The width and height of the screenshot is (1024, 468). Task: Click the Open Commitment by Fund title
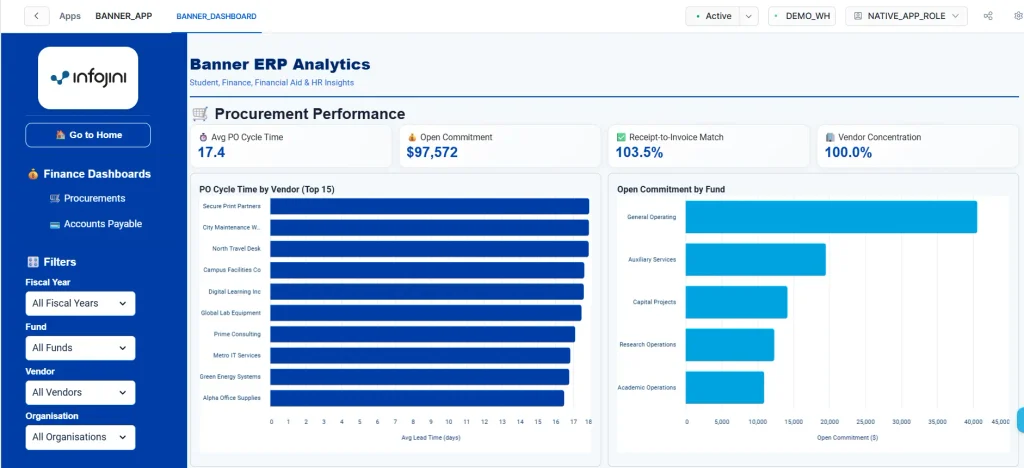point(671,189)
